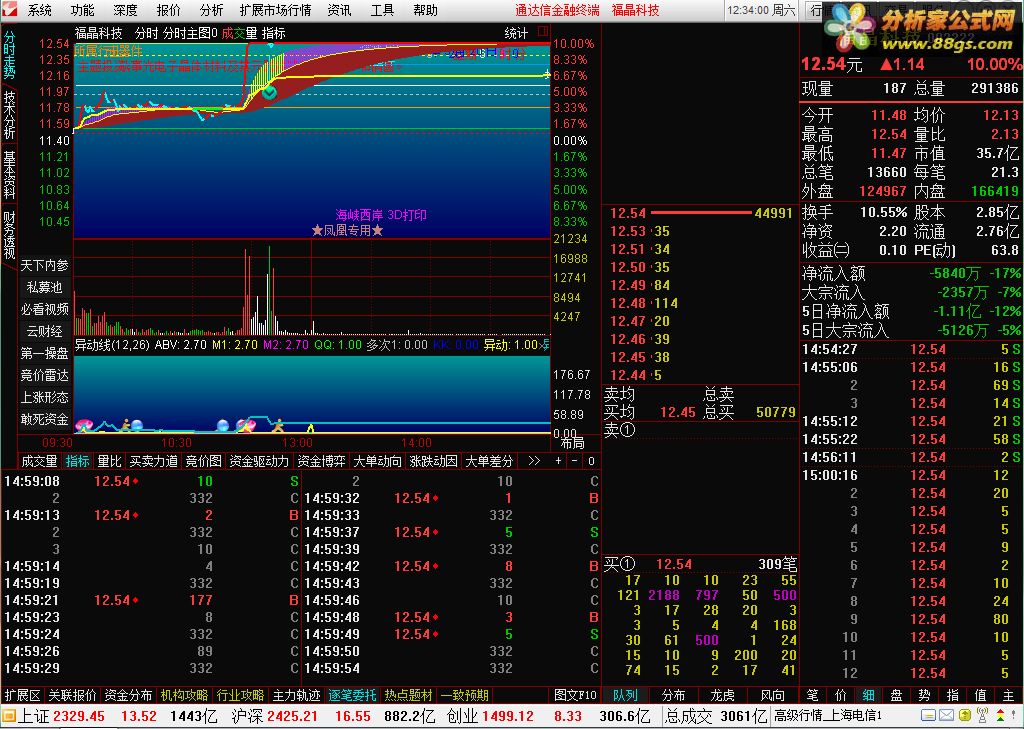Click the small square icon next to 统计
The width and height of the screenshot is (1024, 729).
click(543, 31)
